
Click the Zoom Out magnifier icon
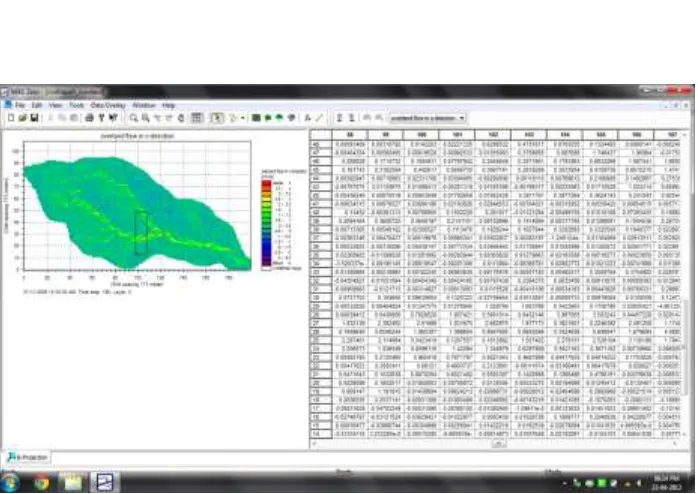[x=146, y=118]
